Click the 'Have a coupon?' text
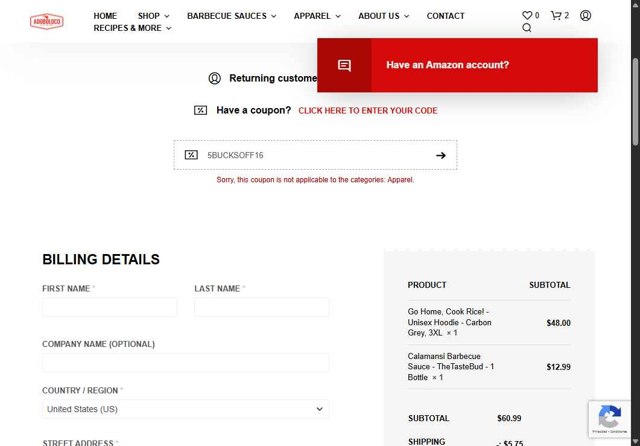 point(253,110)
